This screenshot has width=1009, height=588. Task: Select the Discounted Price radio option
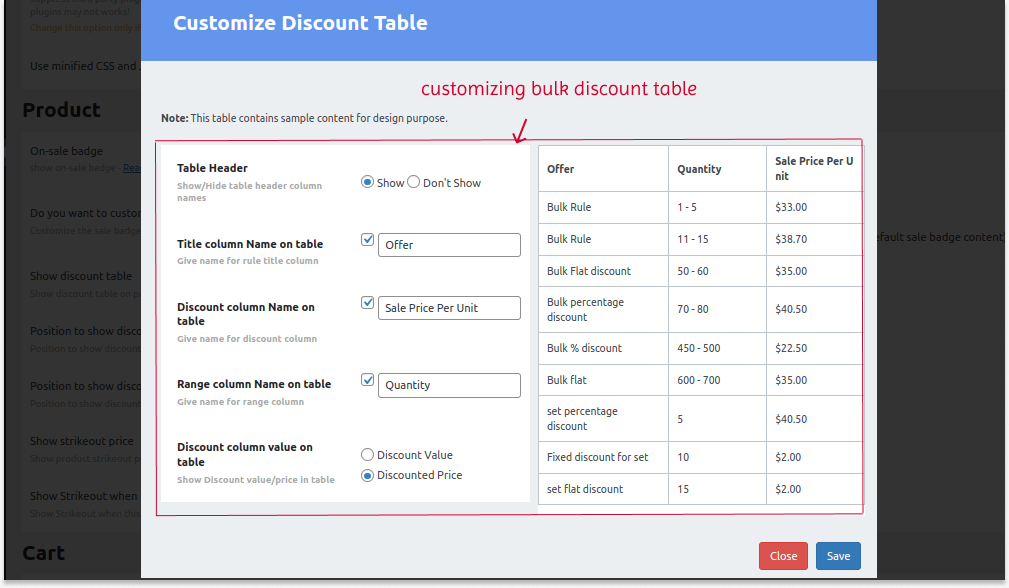(367, 475)
